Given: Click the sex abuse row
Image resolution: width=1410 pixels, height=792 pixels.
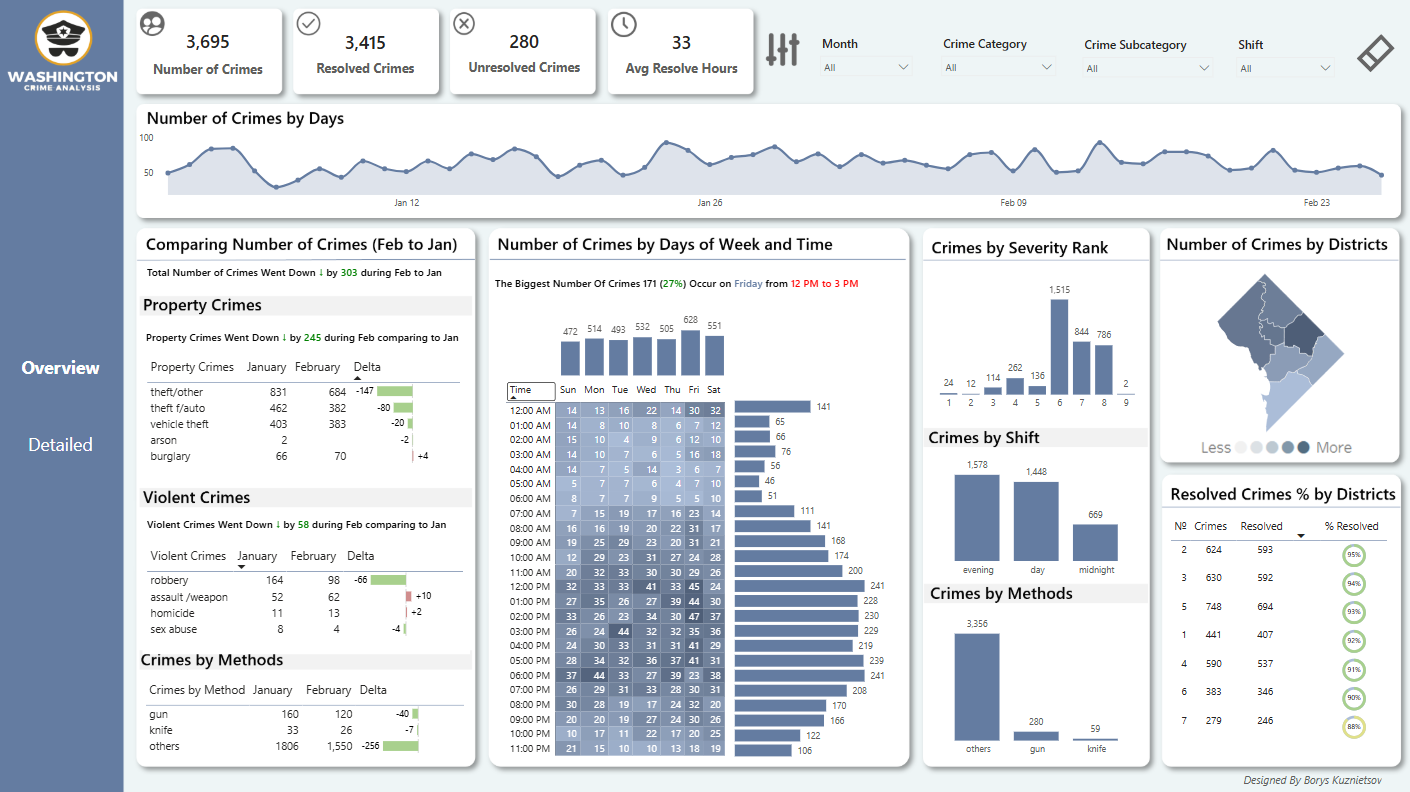Looking at the screenshot, I should click(304, 629).
